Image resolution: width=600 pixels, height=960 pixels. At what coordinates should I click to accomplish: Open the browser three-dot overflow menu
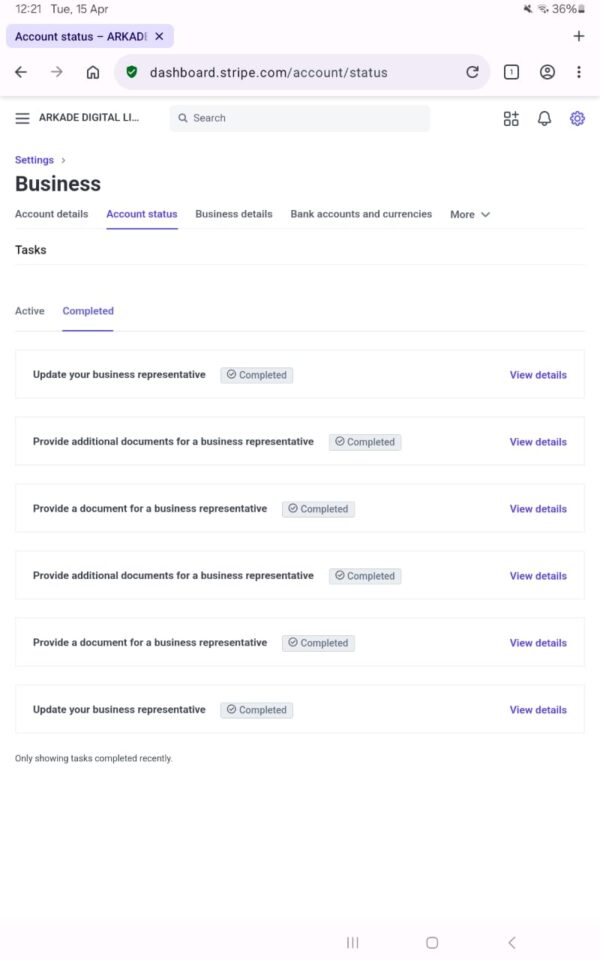click(579, 72)
